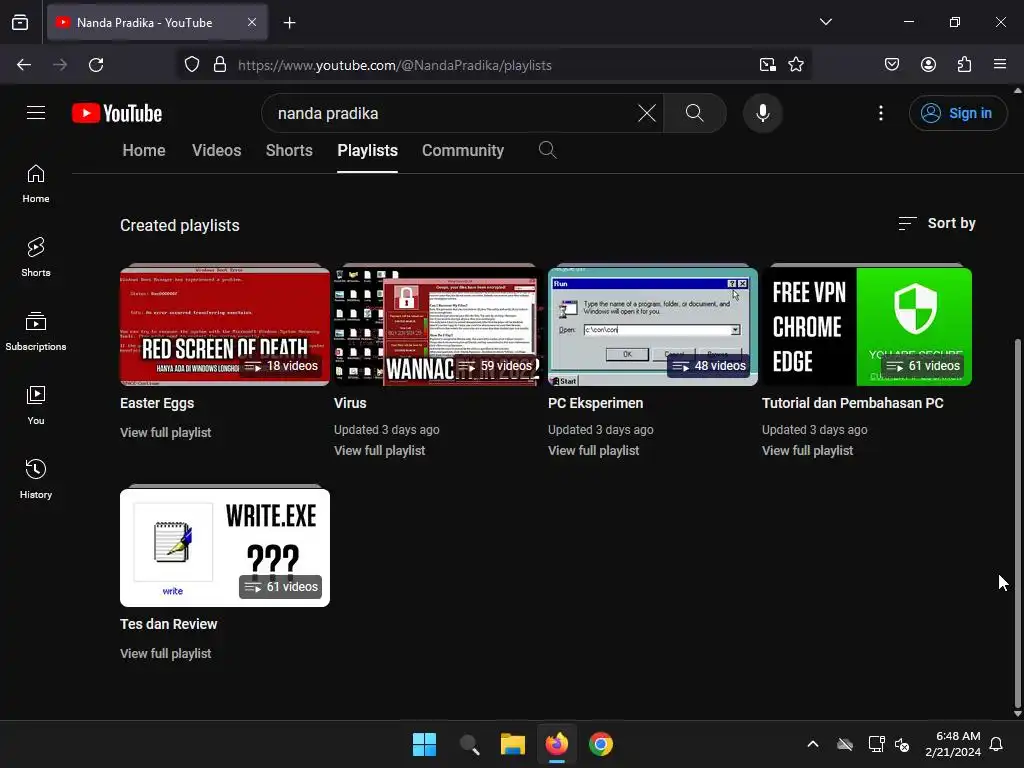Start voice search with microphone
This screenshot has height=768, width=1024.
tap(763, 113)
